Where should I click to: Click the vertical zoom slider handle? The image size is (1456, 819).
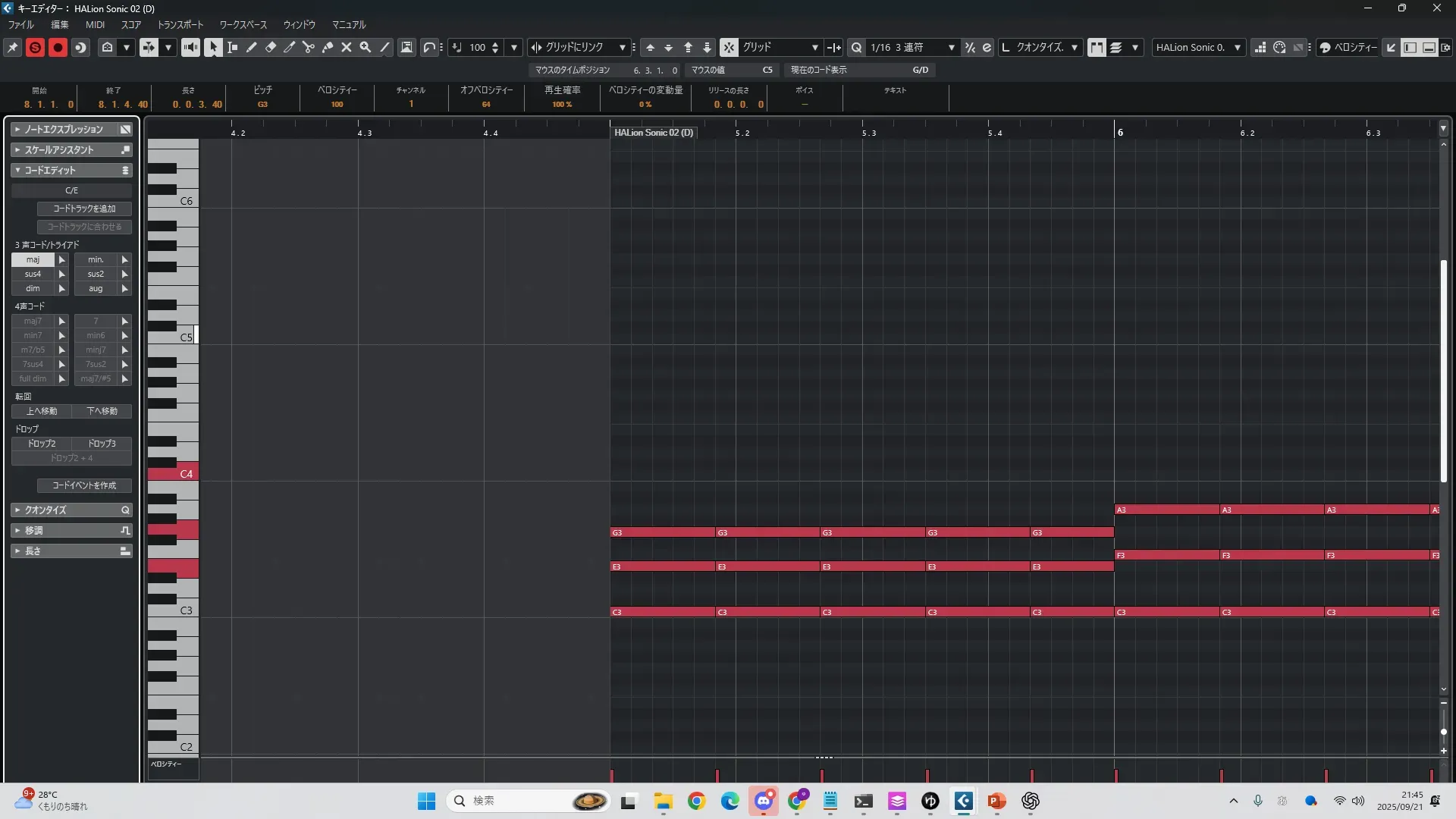click(x=1443, y=732)
